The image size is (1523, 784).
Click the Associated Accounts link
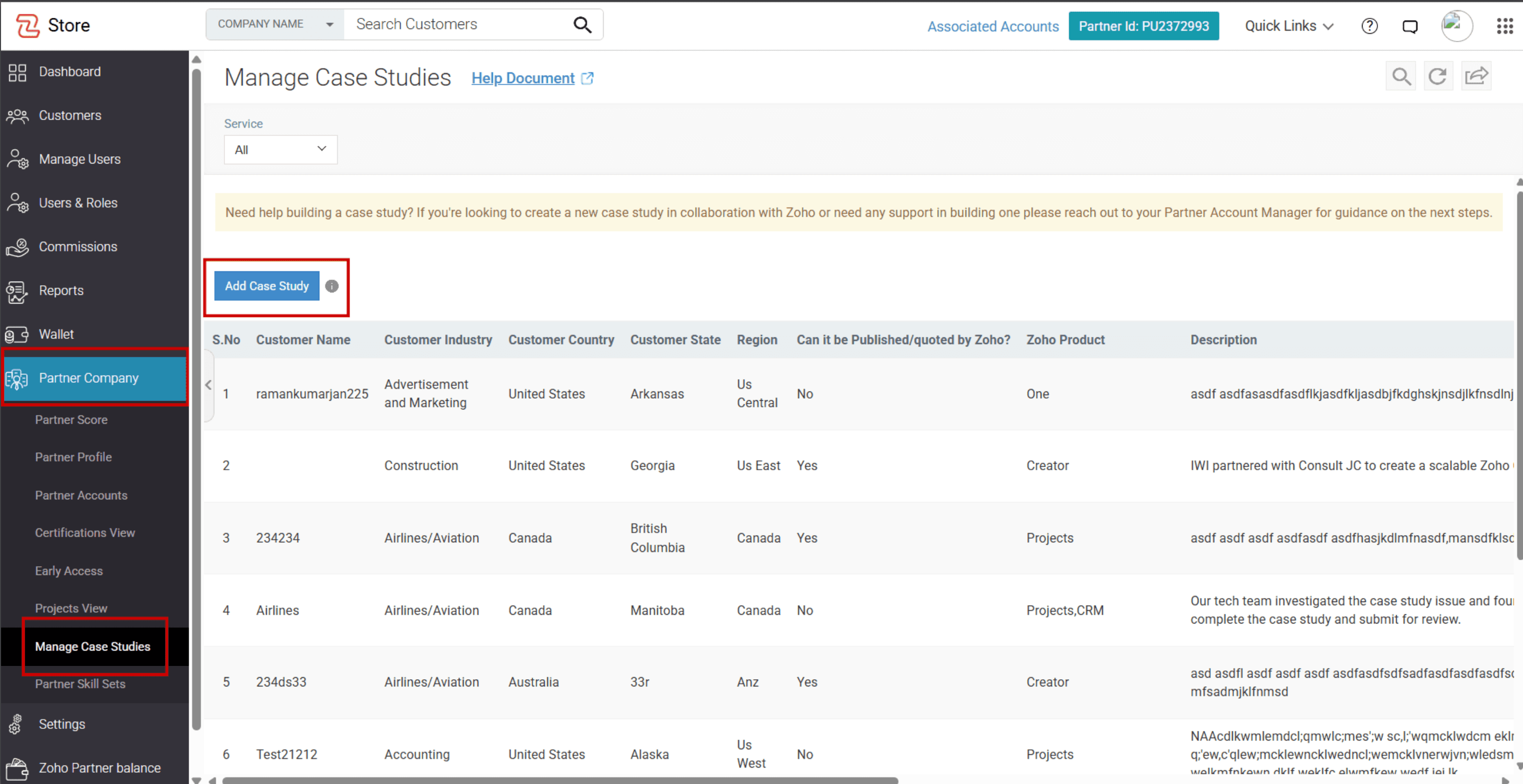click(x=993, y=26)
